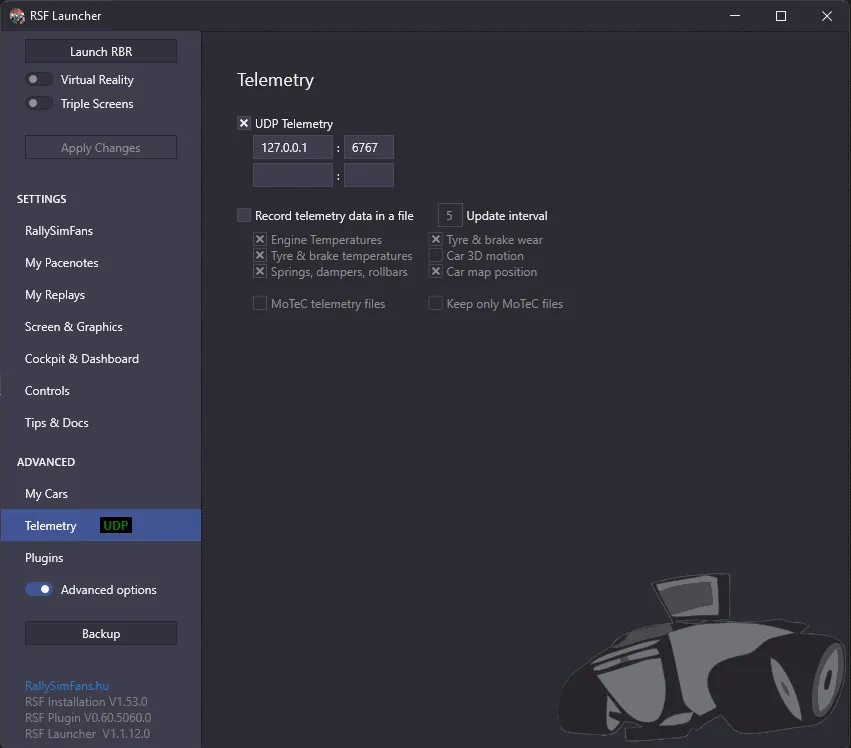
Task: Click the green UDP badge beside Telemetry
Action: pos(116,525)
